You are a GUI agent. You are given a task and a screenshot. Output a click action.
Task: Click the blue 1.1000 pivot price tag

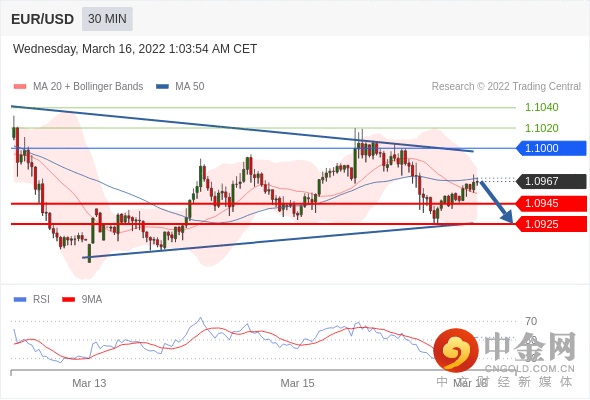[x=551, y=148]
